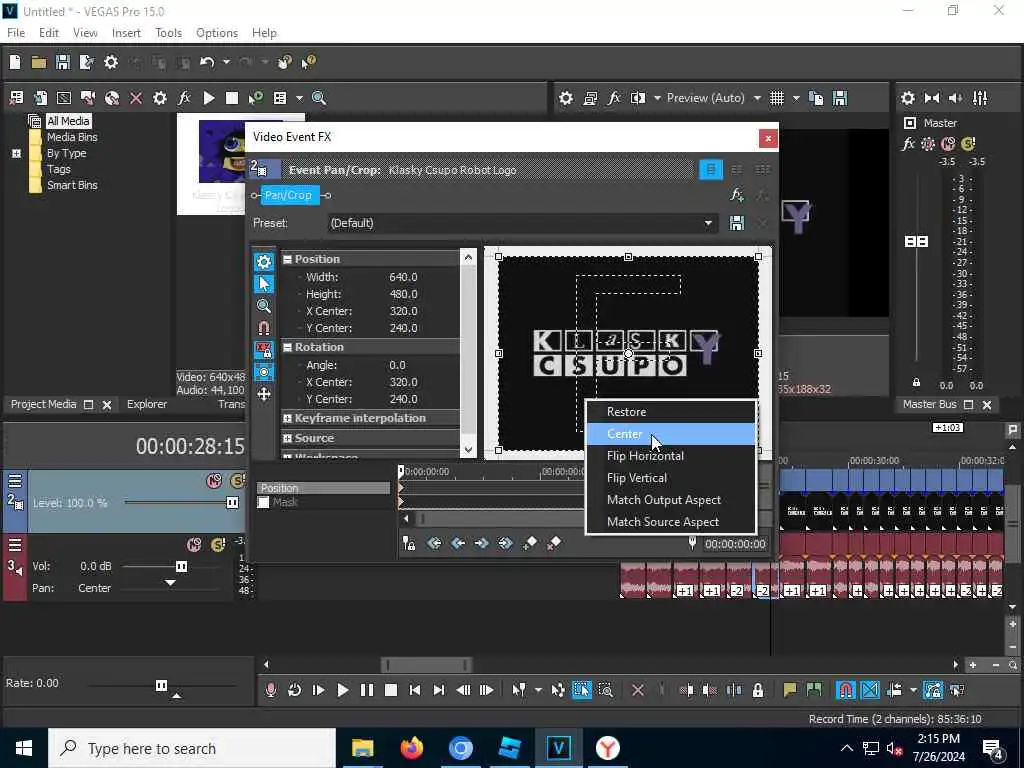The width and height of the screenshot is (1024, 768).
Task: Show Pan/Crop properties gear icon
Action: point(264,262)
